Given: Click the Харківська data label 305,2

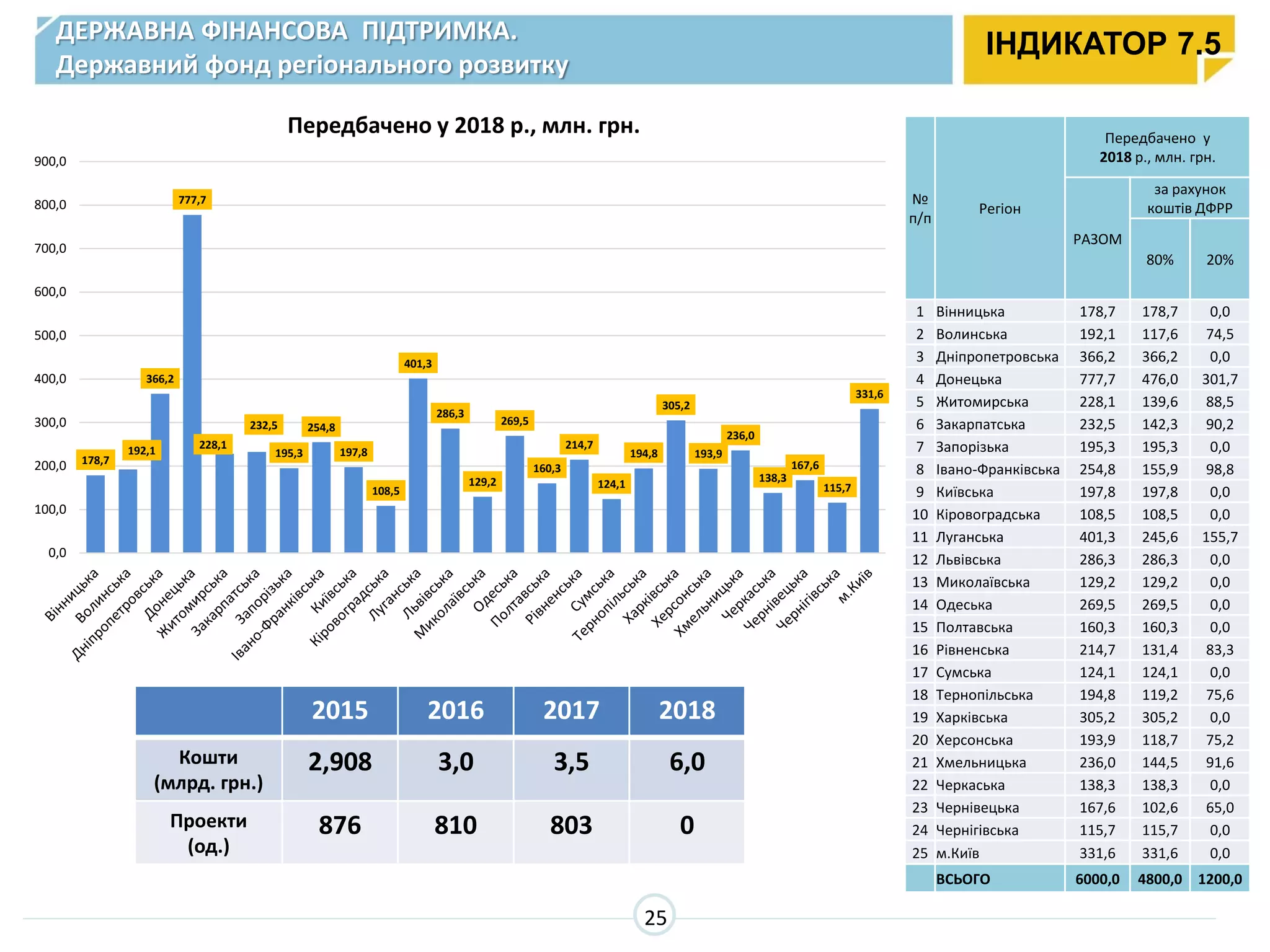Looking at the screenshot, I should pos(675,405).
